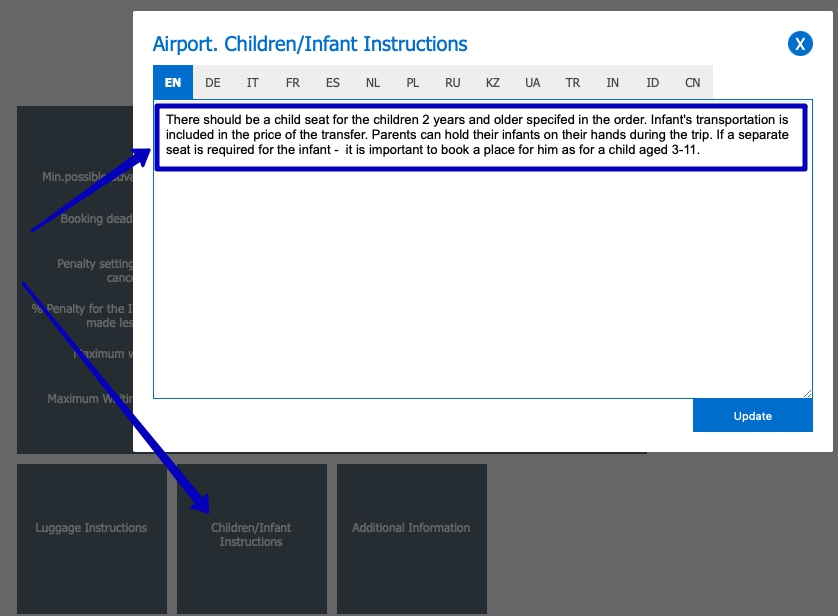Switch to the IT language tab

252,82
